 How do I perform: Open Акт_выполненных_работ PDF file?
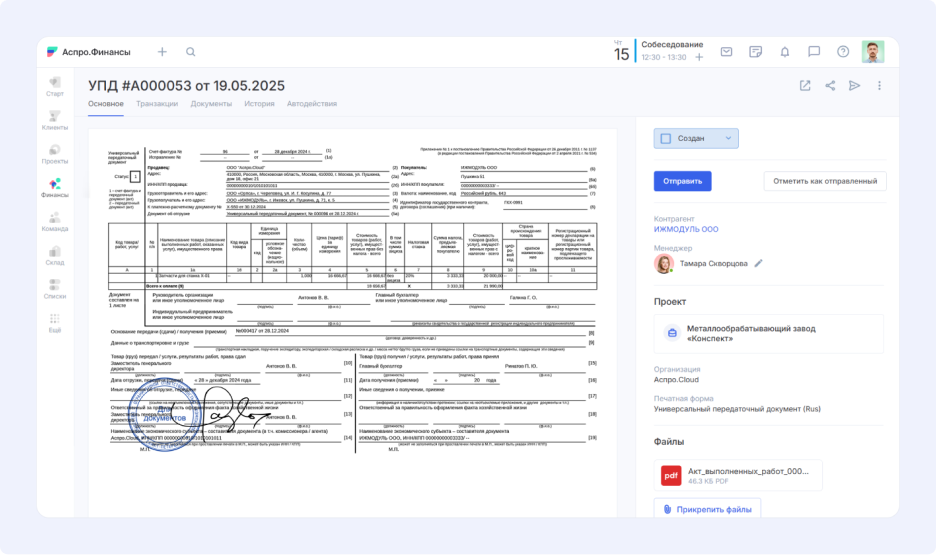pos(738,475)
